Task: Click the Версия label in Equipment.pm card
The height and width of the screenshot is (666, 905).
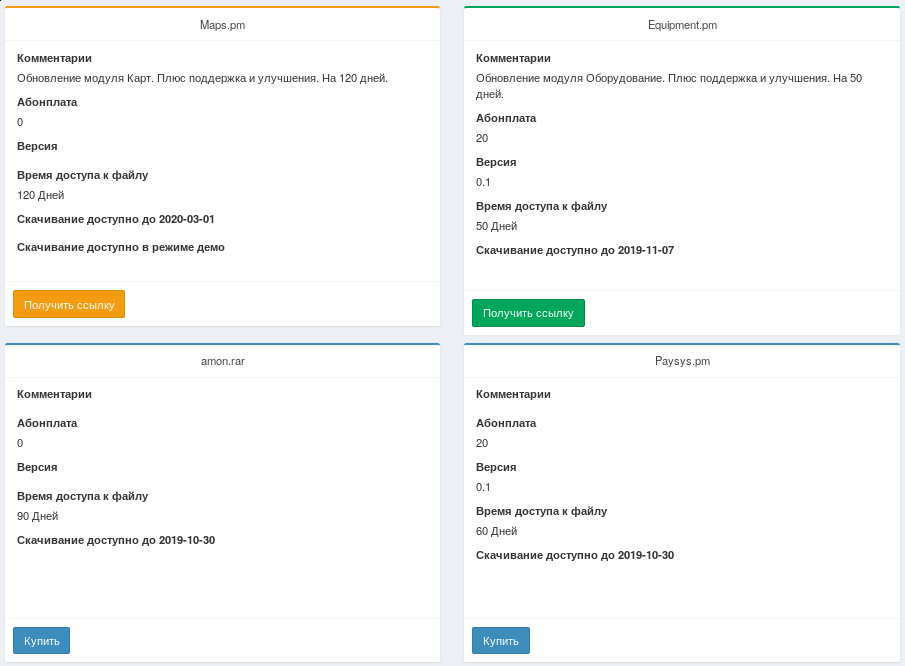Action: pyautogui.click(x=496, y=162)
